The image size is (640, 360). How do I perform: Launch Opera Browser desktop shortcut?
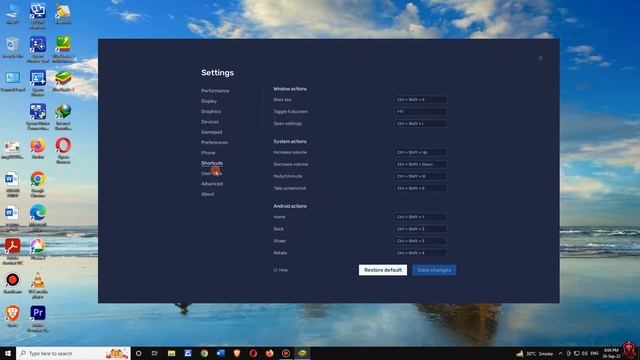click(x=63, y=150)
